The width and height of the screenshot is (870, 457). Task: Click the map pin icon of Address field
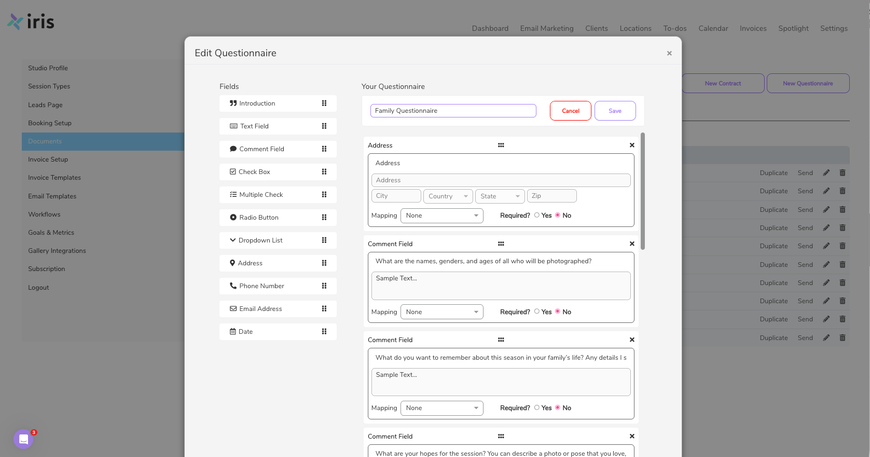coord(232,263)
